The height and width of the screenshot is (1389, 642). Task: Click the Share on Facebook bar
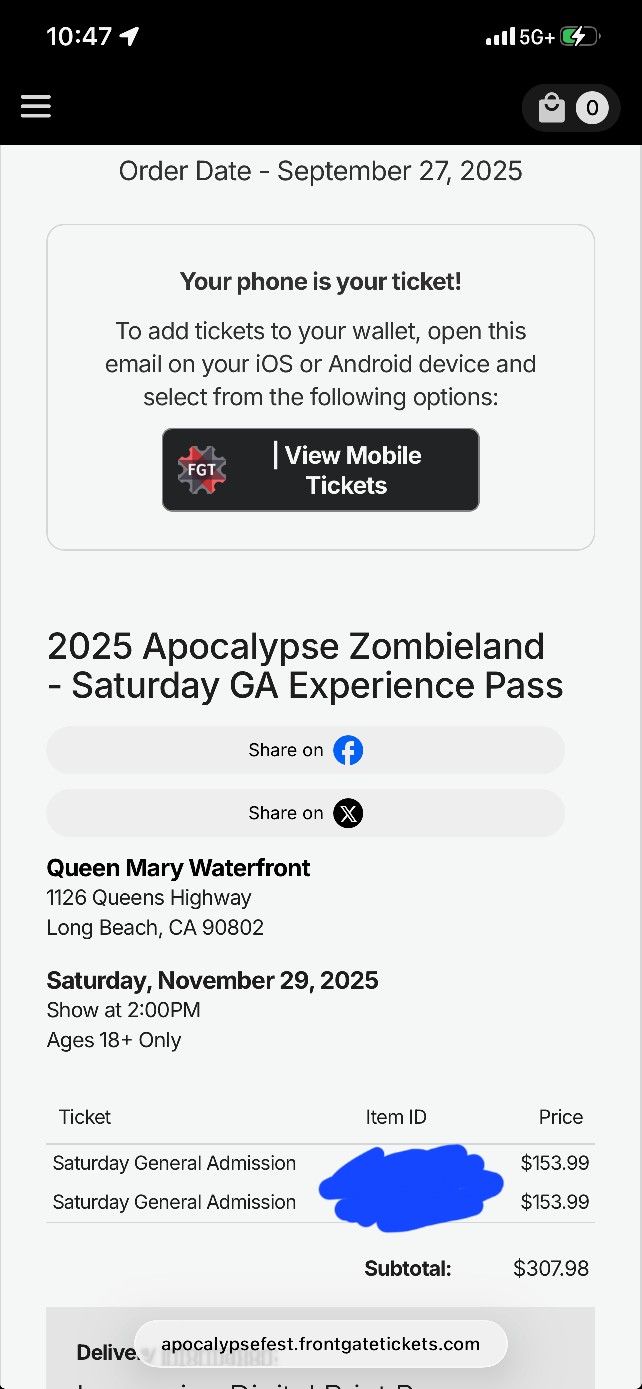pyautogui.click(x=305, y=749)
